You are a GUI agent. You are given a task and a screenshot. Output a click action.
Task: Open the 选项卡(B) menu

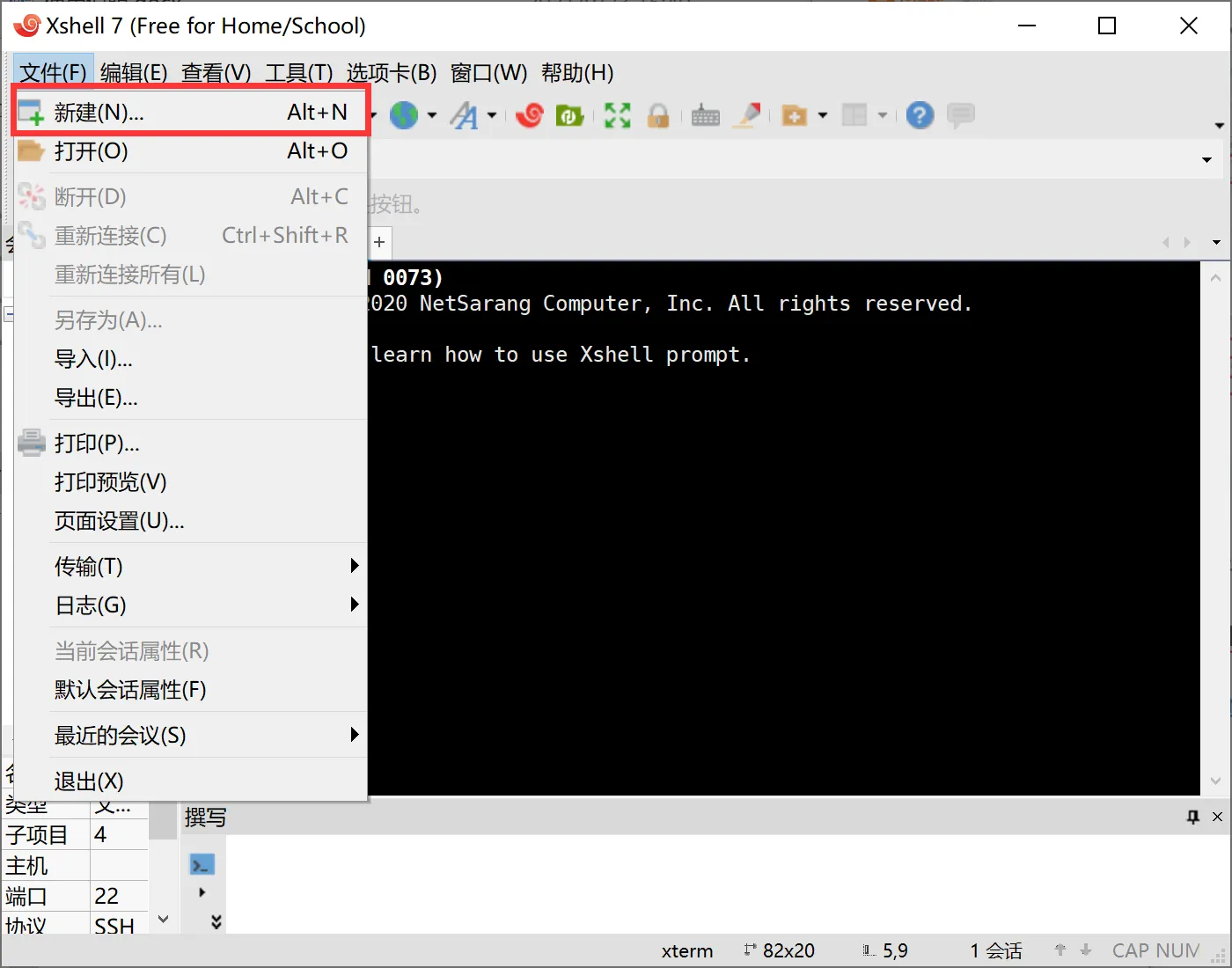(x=392, y=72)
